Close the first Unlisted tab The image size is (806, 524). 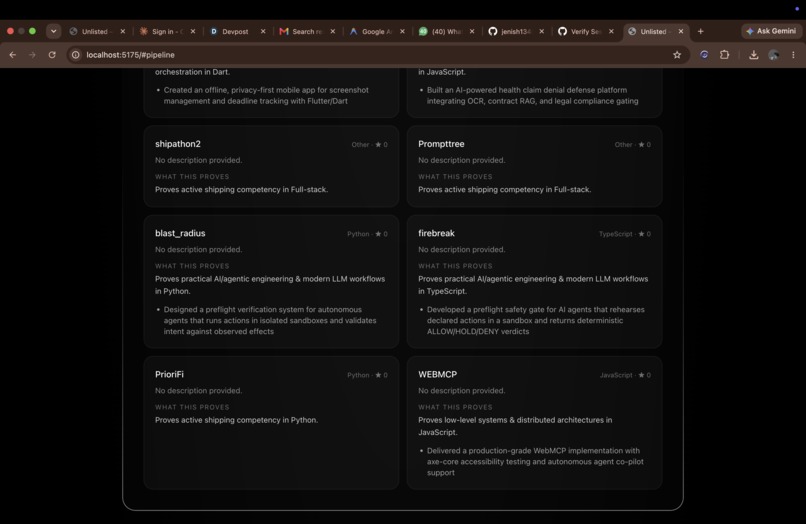coord(122,31)
